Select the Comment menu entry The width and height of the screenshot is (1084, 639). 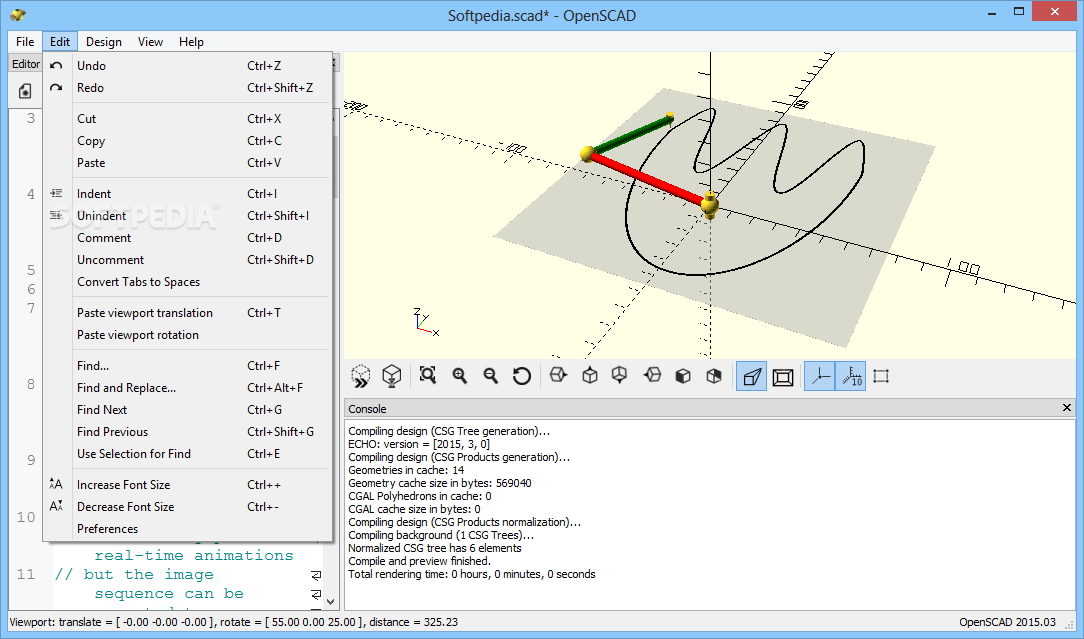point(187,238)
